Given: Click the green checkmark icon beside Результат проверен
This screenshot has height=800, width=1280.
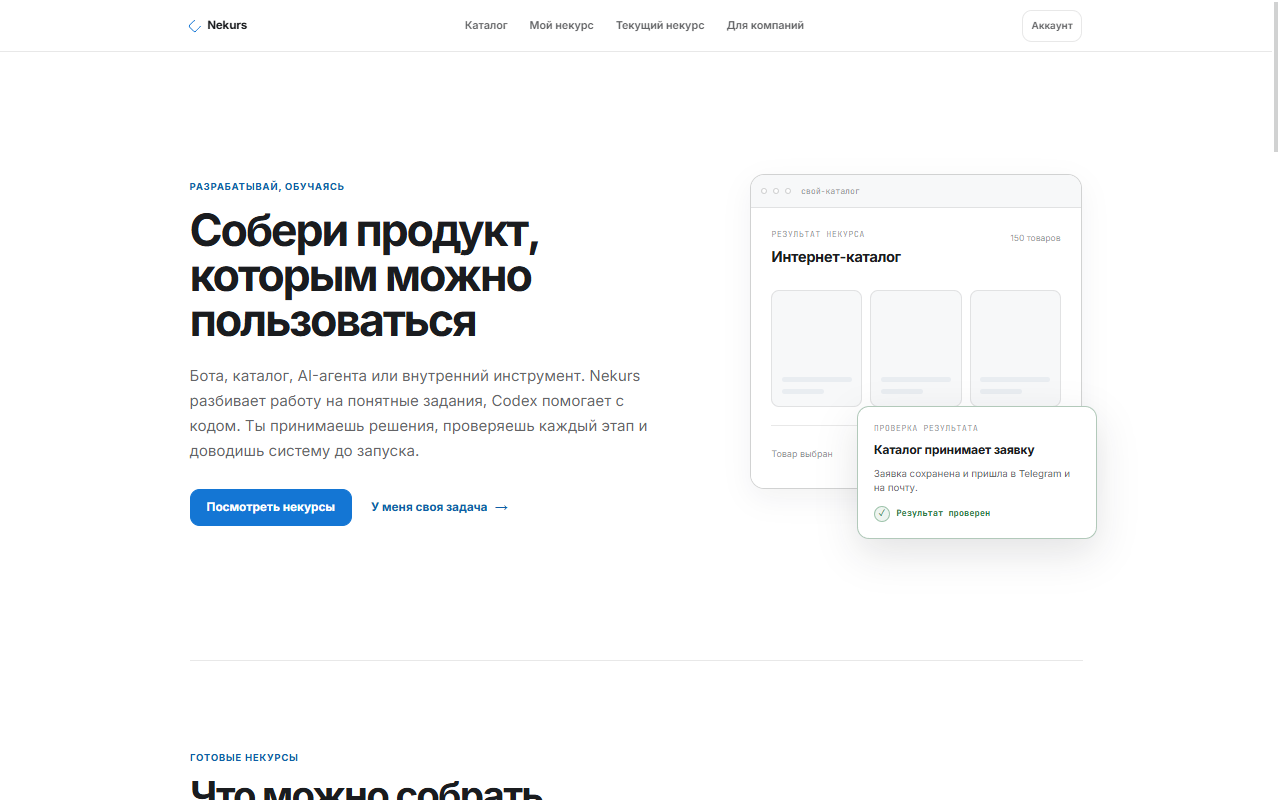Looking at the screenshot, I should coord(882,514).
